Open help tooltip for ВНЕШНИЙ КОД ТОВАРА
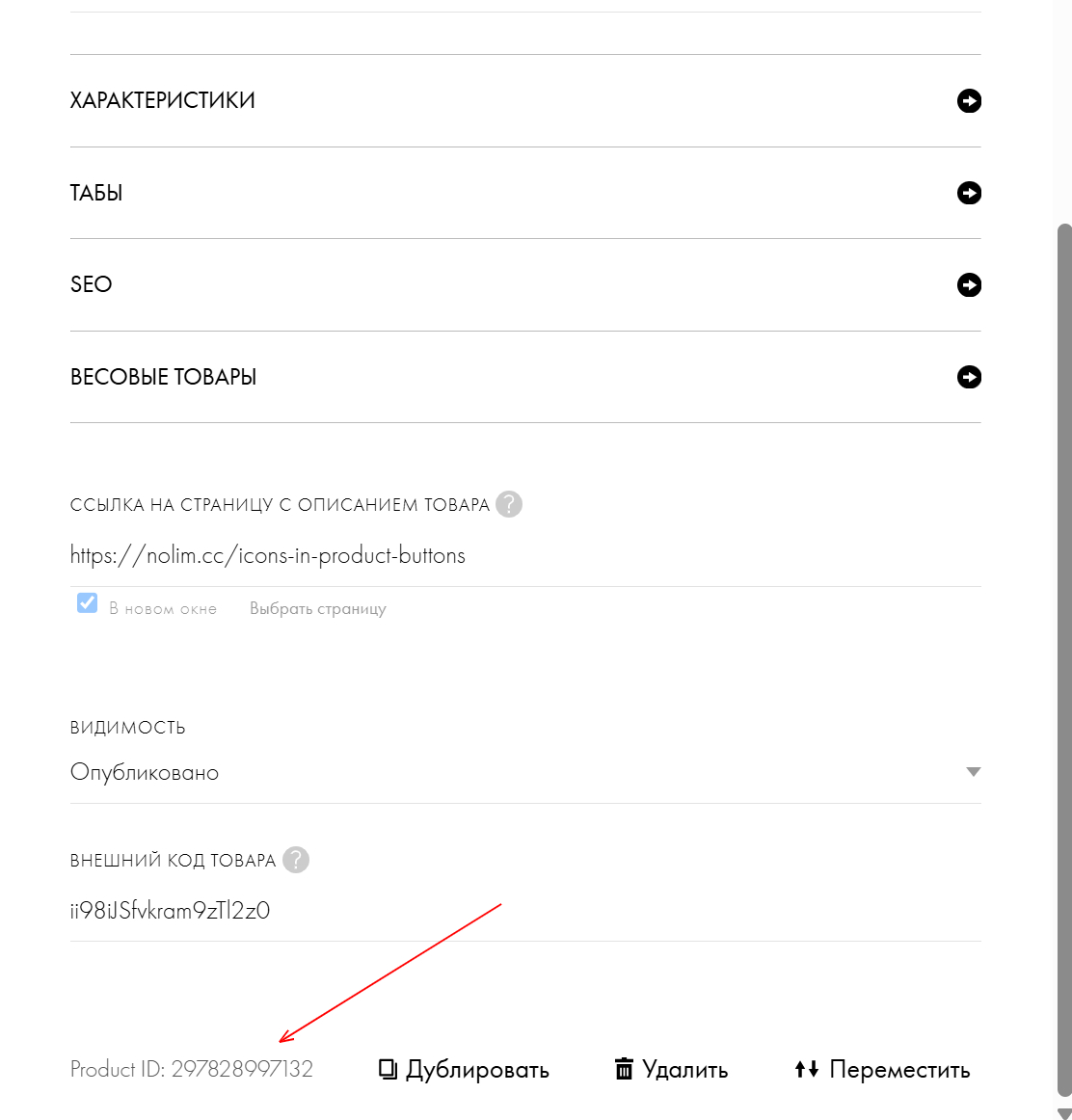The width and height of the screenshot is (1072, 1120). tap(296, 860)
